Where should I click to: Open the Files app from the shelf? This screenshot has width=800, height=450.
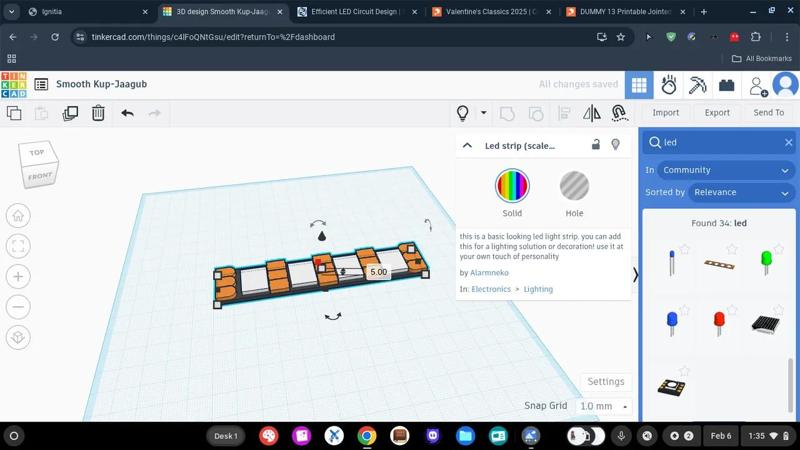tap(465, 436)
